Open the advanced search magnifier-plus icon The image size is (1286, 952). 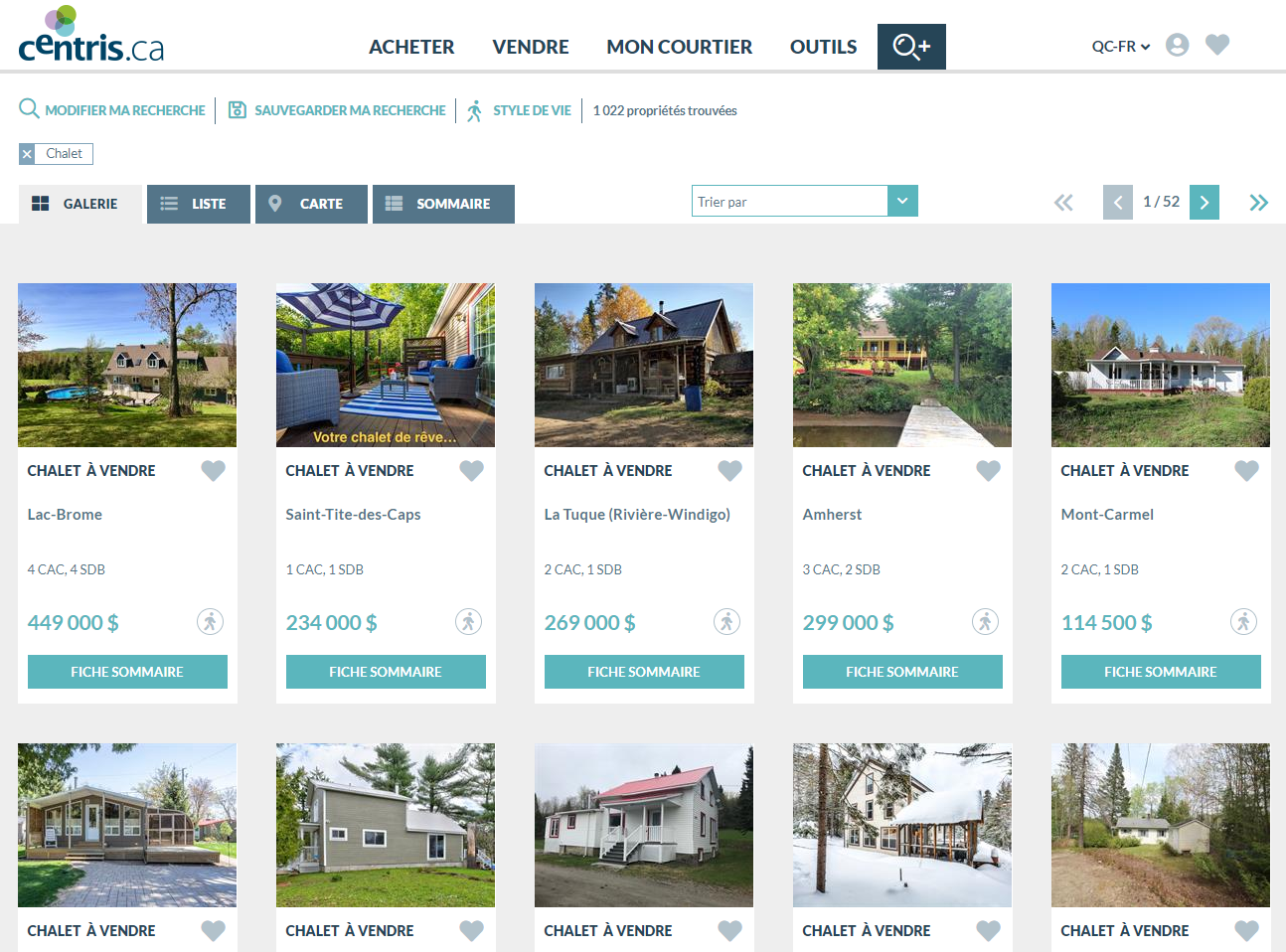(910, 46)
